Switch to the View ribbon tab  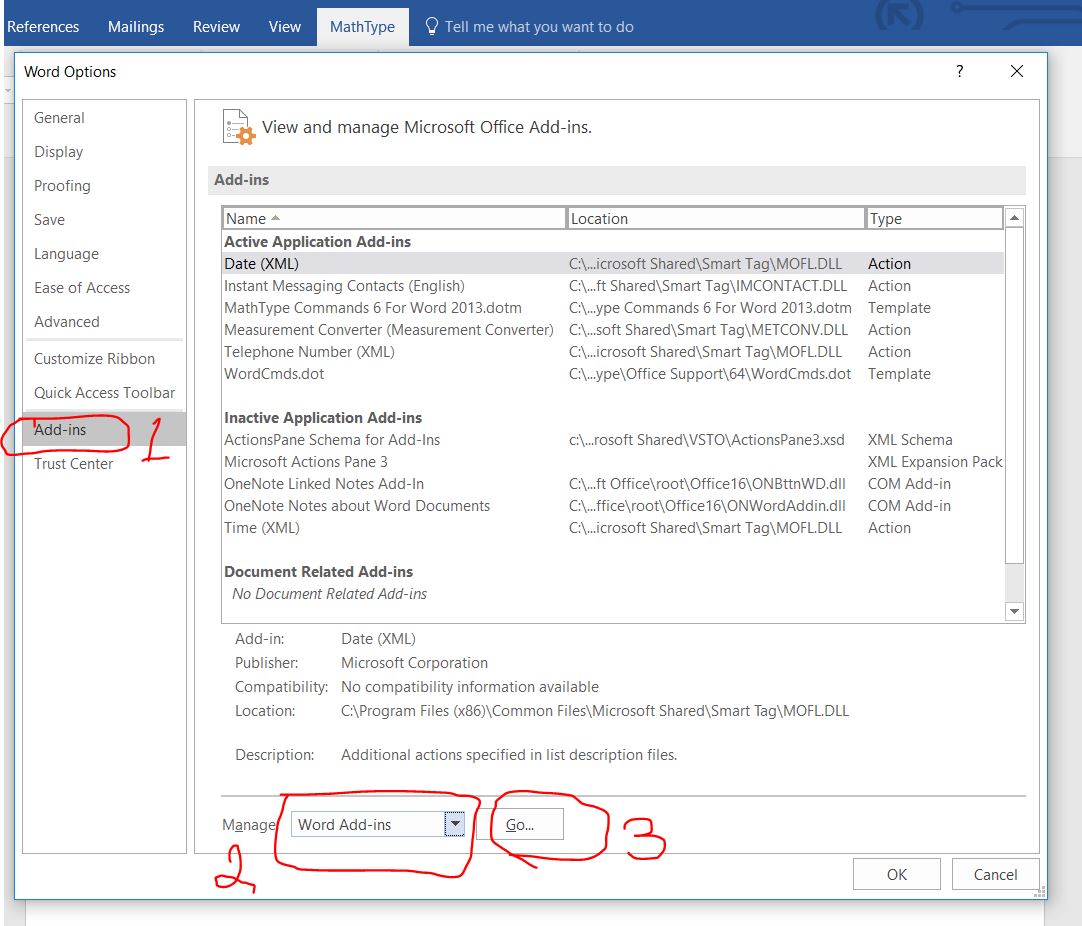(285, 27)
